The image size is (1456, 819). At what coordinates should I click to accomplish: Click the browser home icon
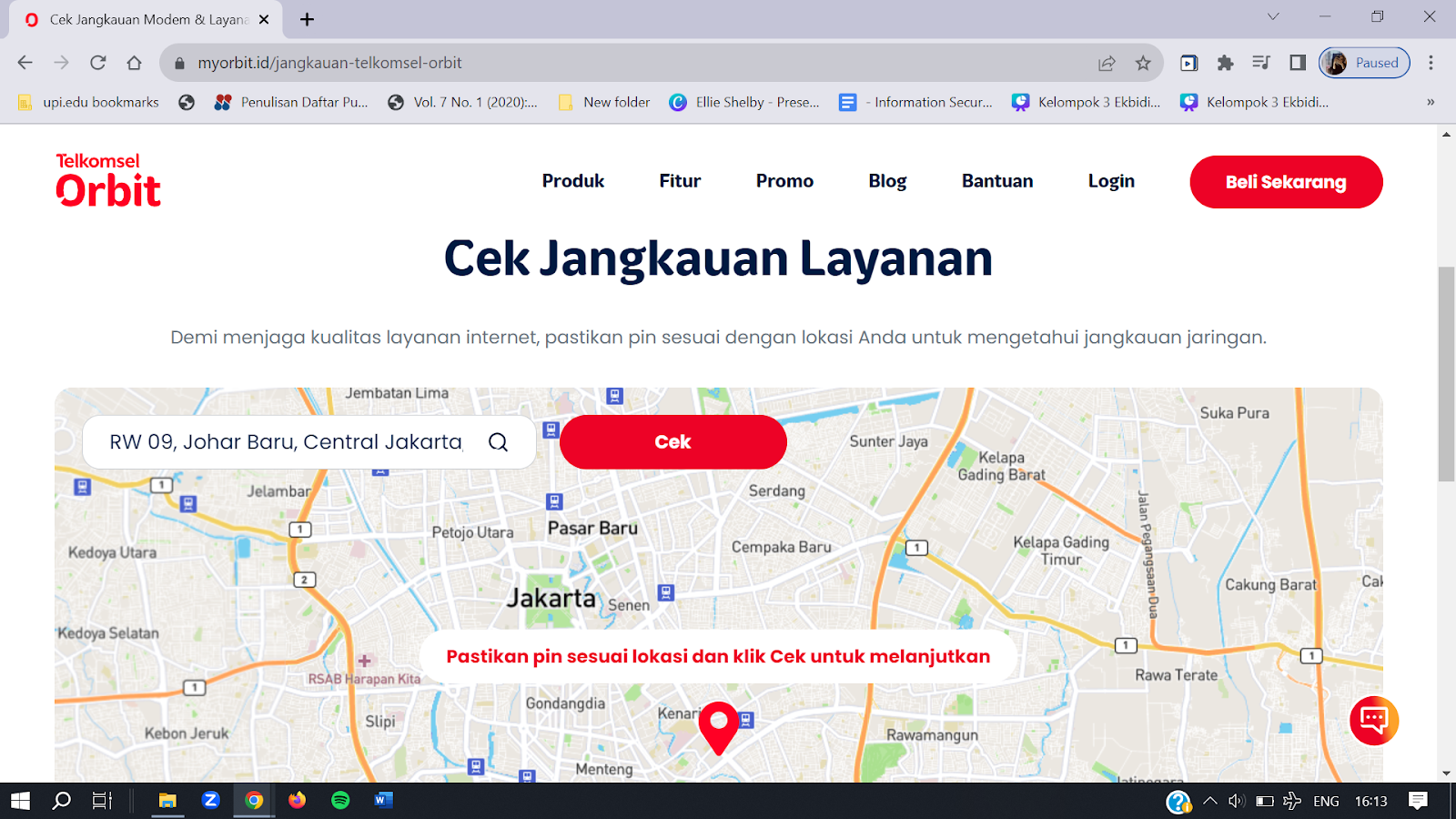tap(135, 63)
